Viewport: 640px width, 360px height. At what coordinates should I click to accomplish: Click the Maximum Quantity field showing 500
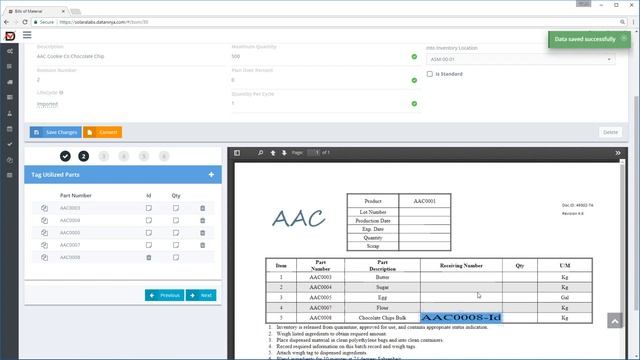coord(326,56)
